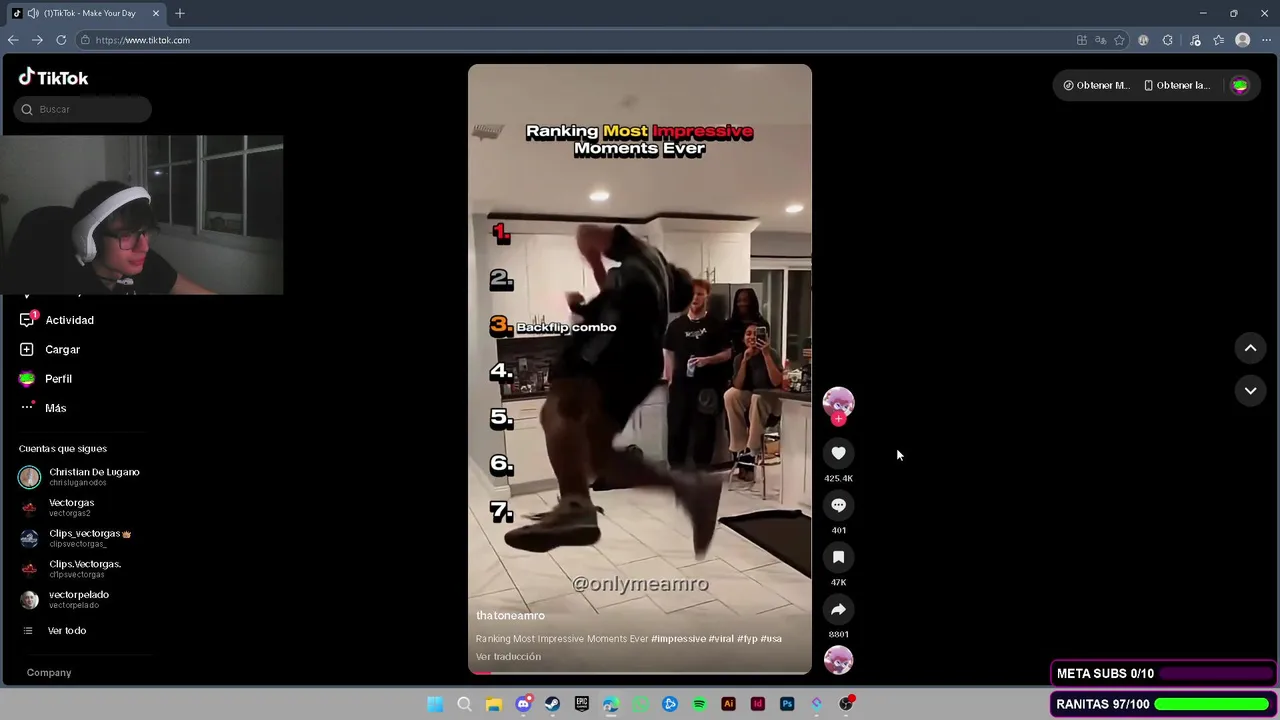1280x720 pixels.
Task: Seek on the video progress bar
Action: click(x=640, y=673)
